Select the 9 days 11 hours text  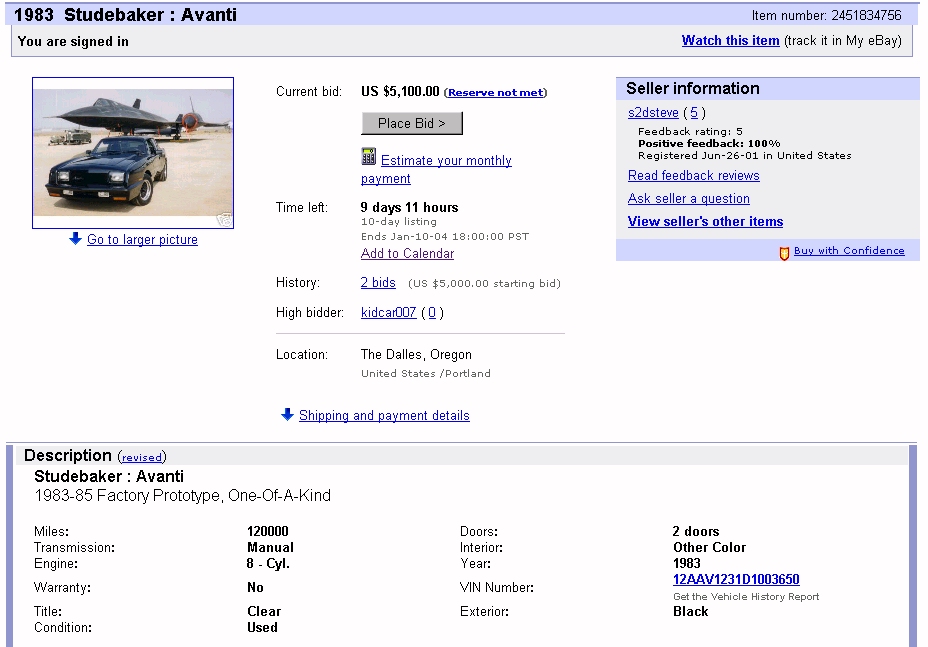(410, 207)
